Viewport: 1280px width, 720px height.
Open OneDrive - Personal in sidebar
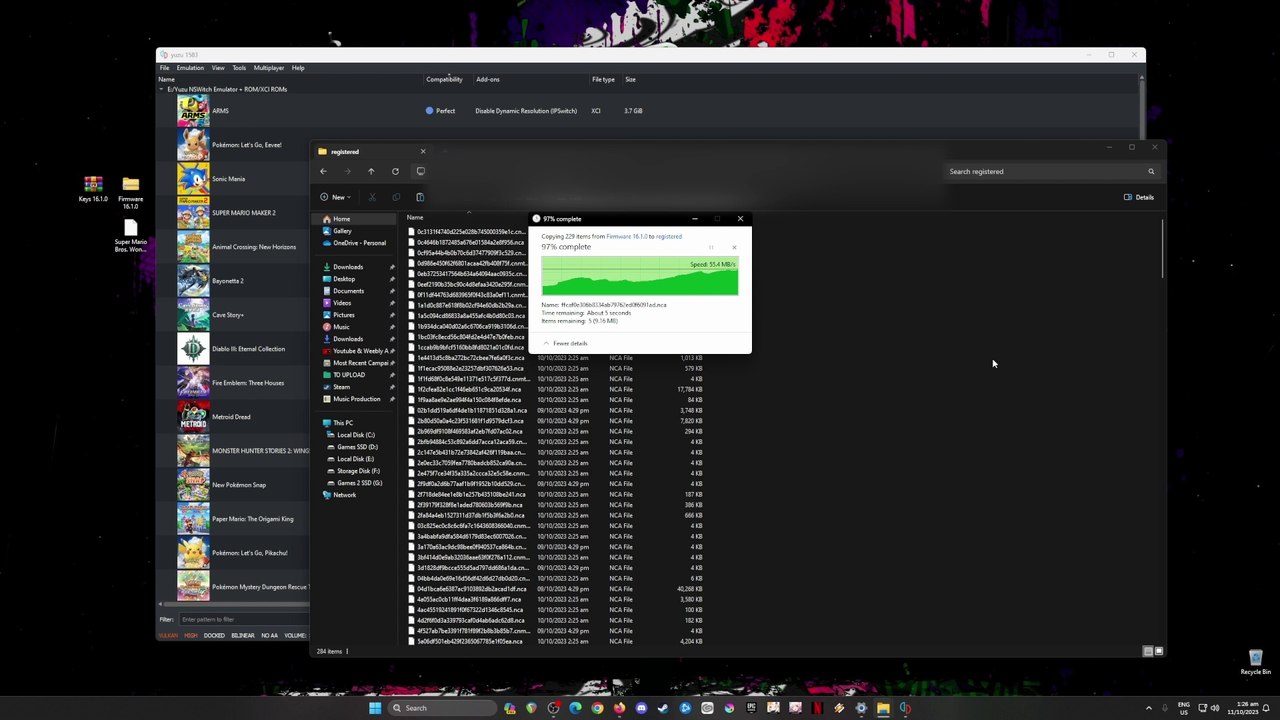[355, 243]
